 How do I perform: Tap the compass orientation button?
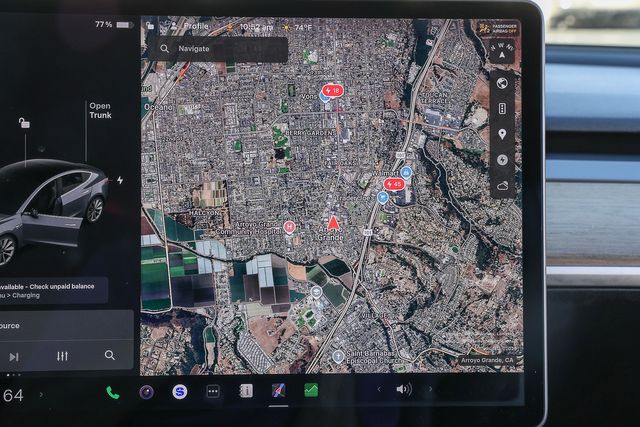click(502, 51)
